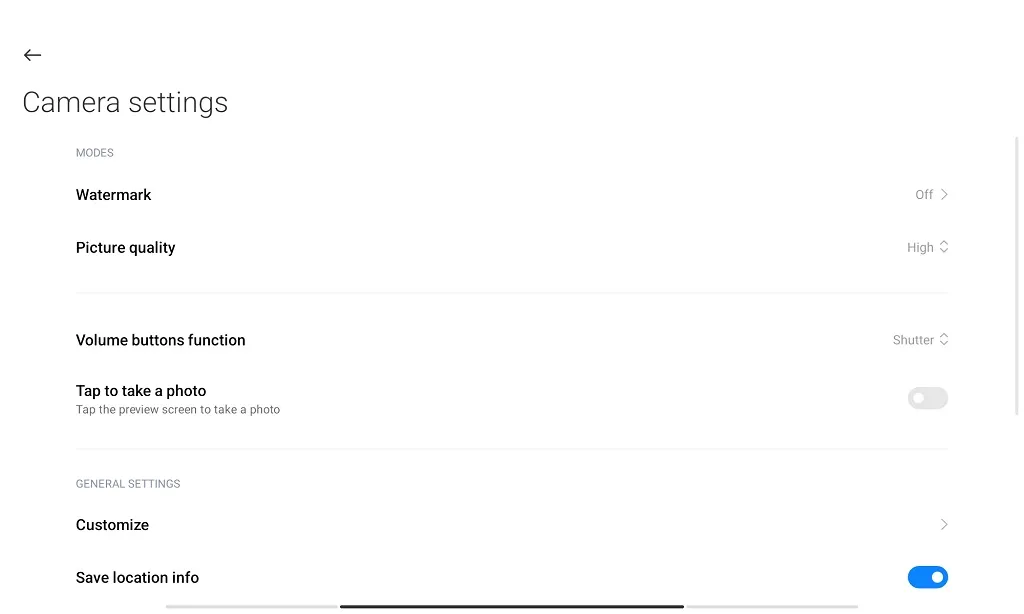This screenshot has width=1024, height=614.
Task: Tap the back arrow icon
Action: tap(32, 55)
